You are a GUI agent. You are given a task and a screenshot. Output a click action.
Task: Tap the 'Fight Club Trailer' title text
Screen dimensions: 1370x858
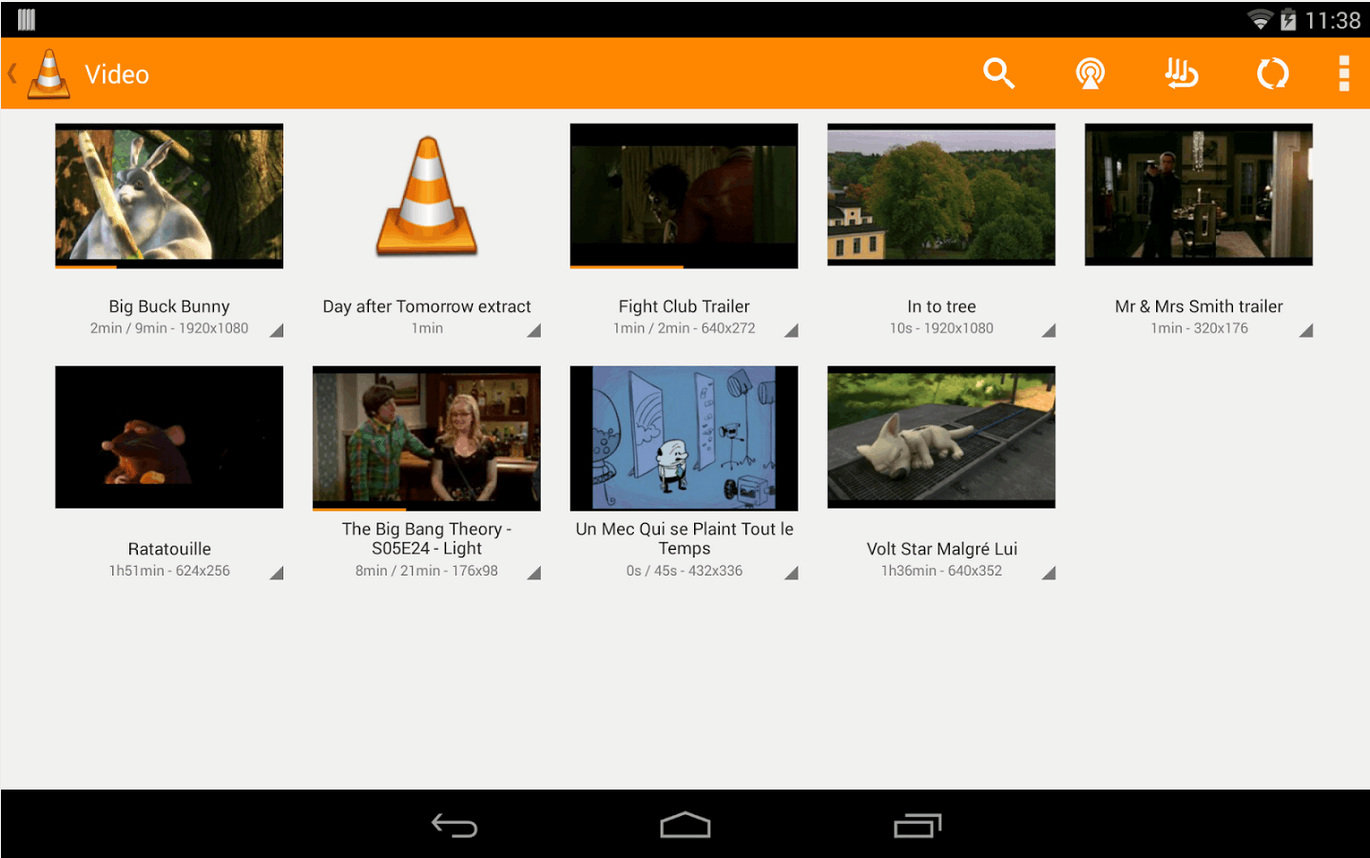click(684, 306)
